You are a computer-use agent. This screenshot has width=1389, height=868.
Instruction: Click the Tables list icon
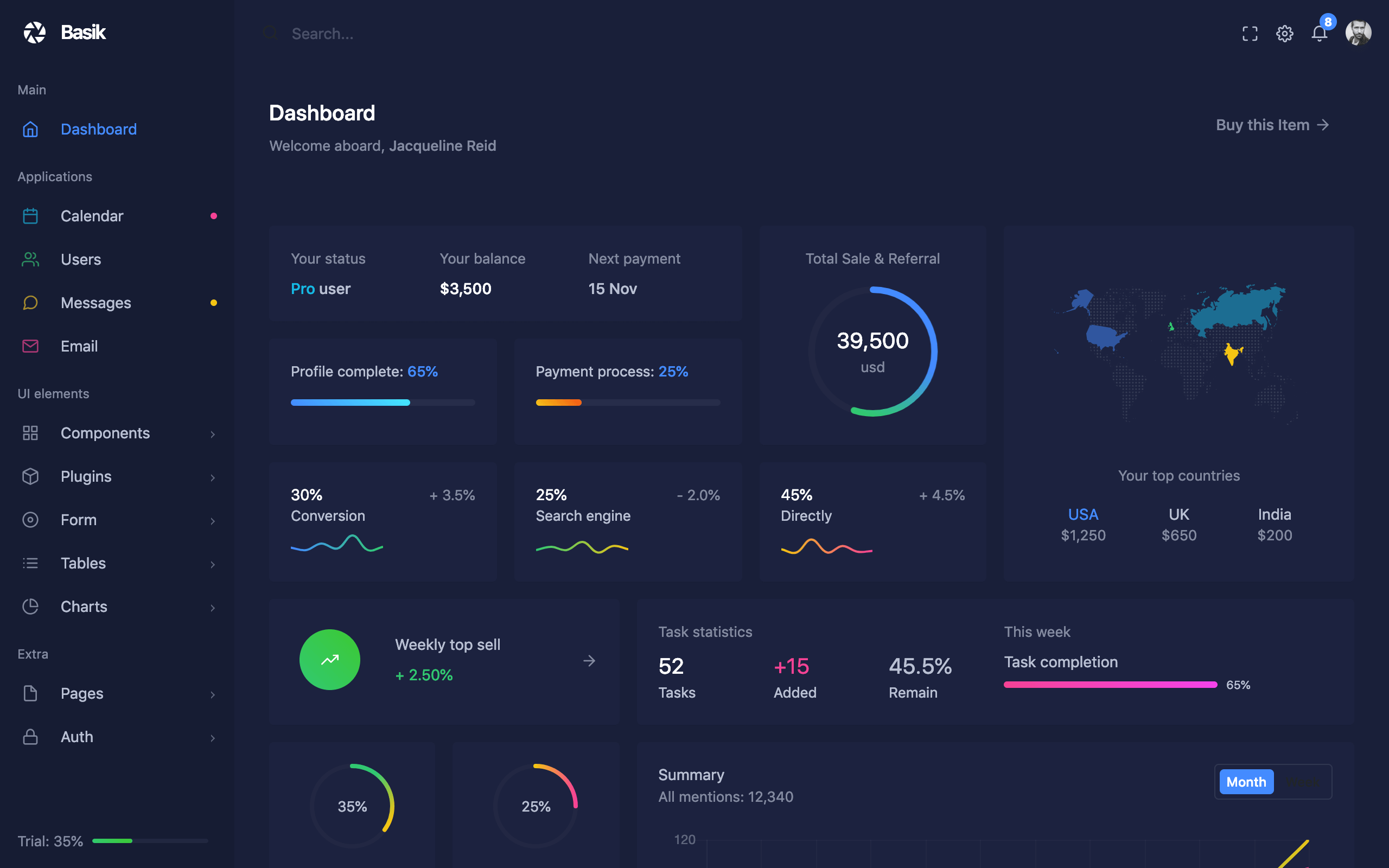click(30, 563)
